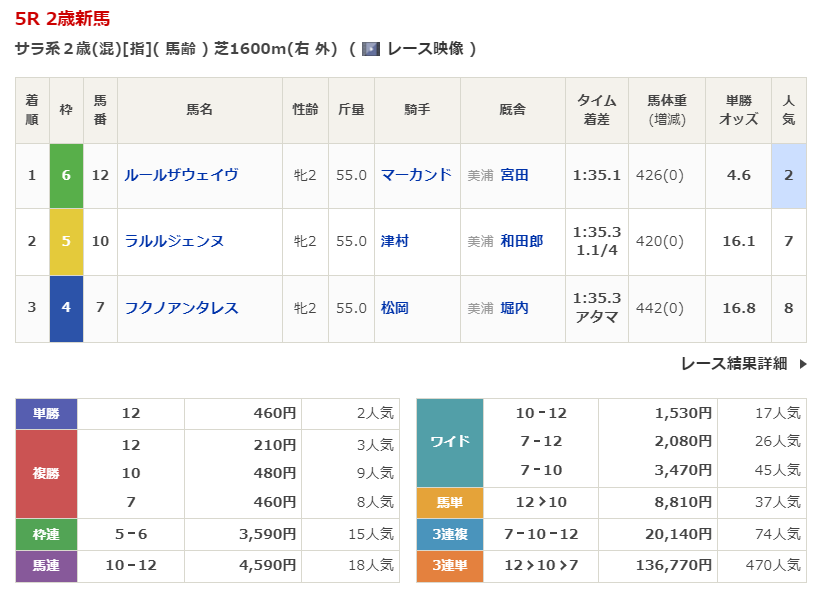Select the 単勝 payout label

tap(46, 413)
